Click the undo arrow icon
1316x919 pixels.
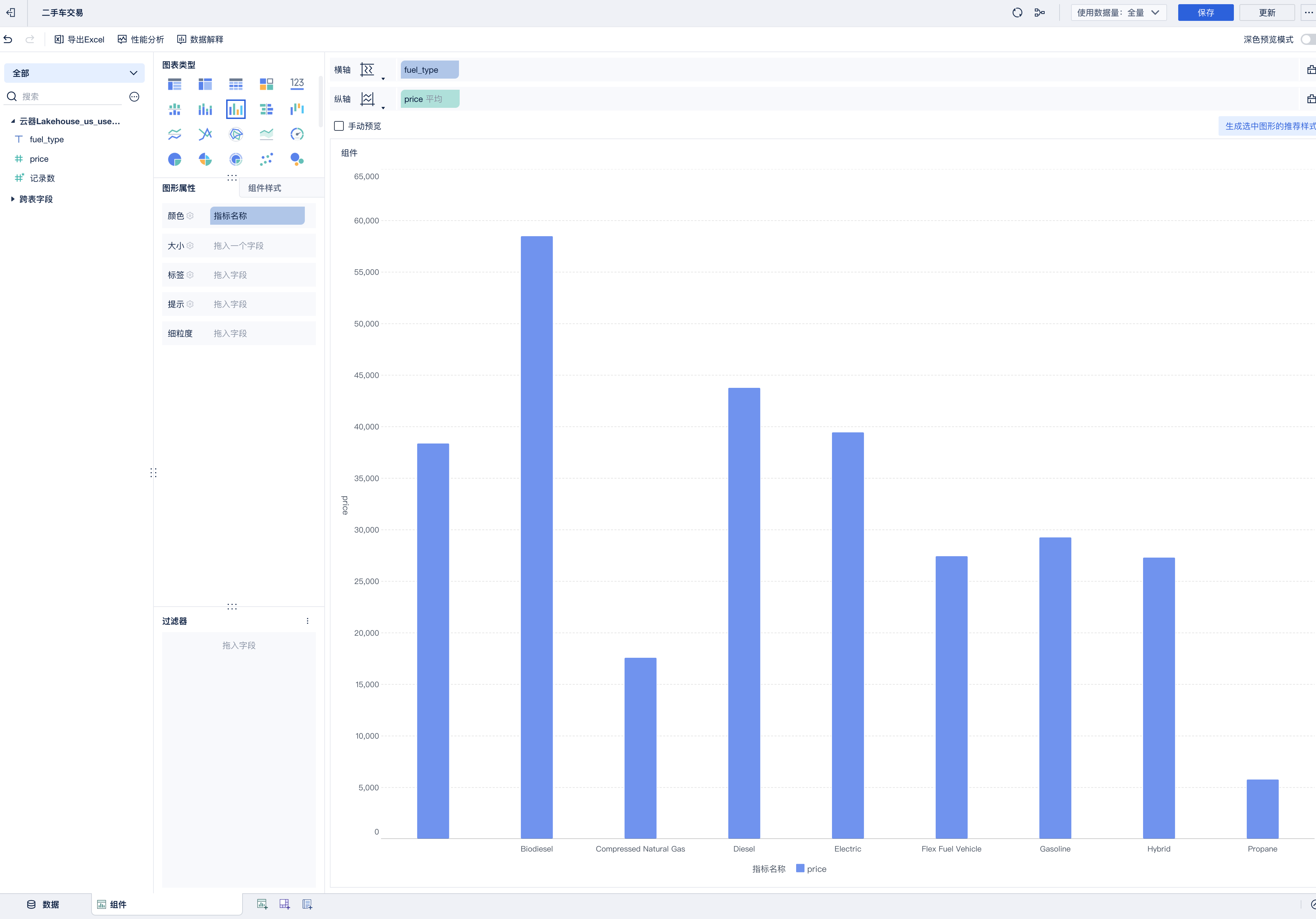click(x=8, y=40)
